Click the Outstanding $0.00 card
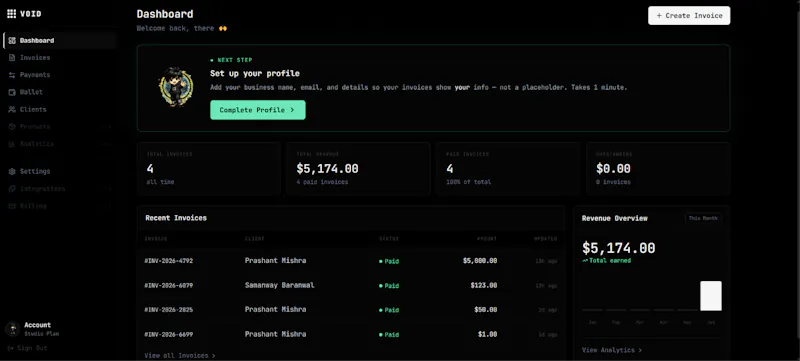The height and width of the screenshot is (361, 800). 658,169
